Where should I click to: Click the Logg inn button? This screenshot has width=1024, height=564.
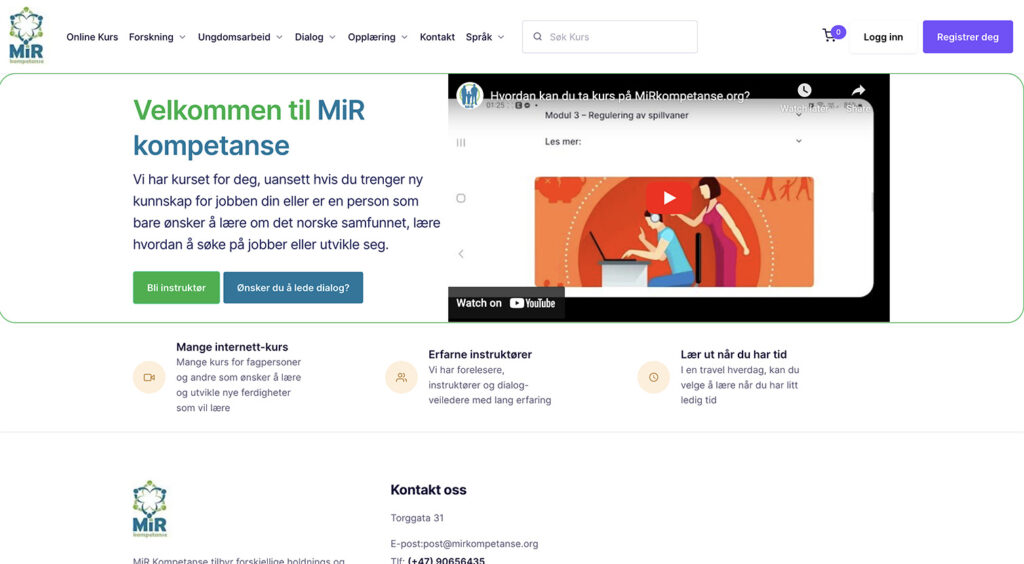pos(883,37)
